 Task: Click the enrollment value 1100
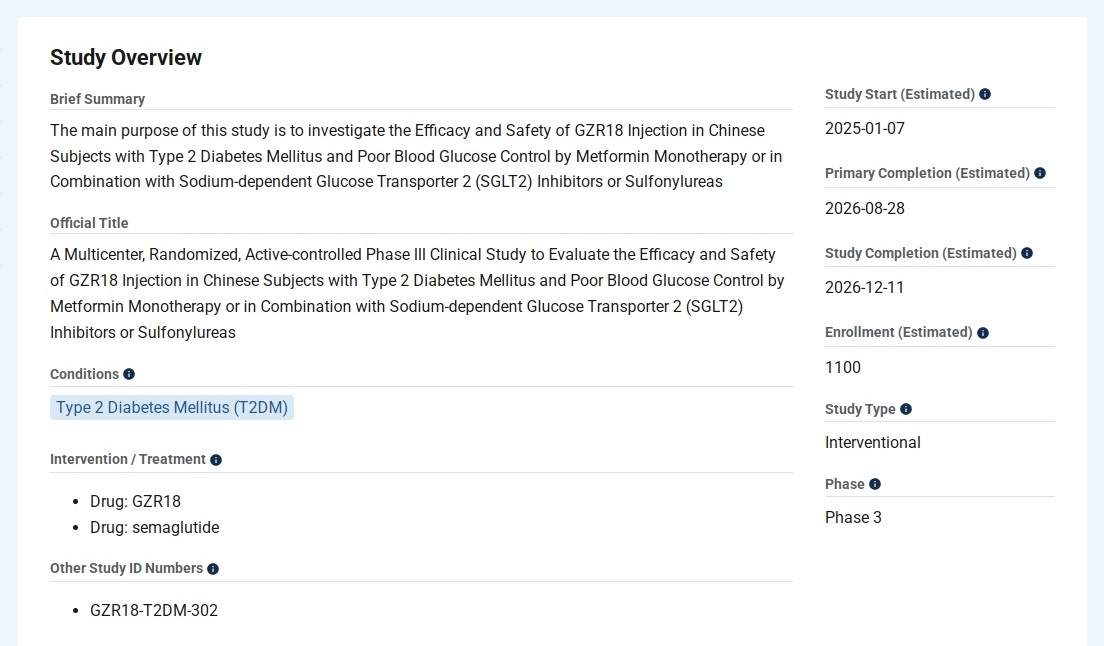[x=843, y=367]
